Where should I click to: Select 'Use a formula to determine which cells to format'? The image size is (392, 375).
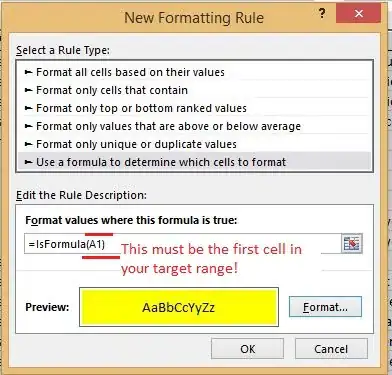click(194, 162)
